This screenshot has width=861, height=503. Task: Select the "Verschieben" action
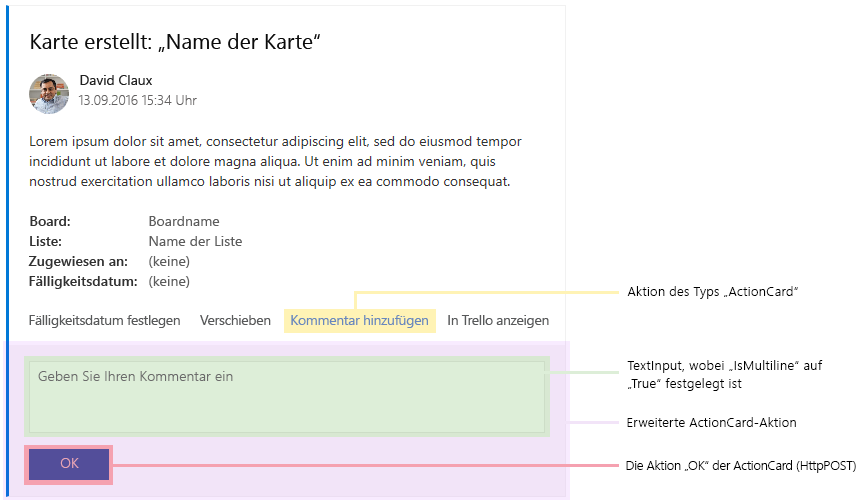tap(235, 321)
